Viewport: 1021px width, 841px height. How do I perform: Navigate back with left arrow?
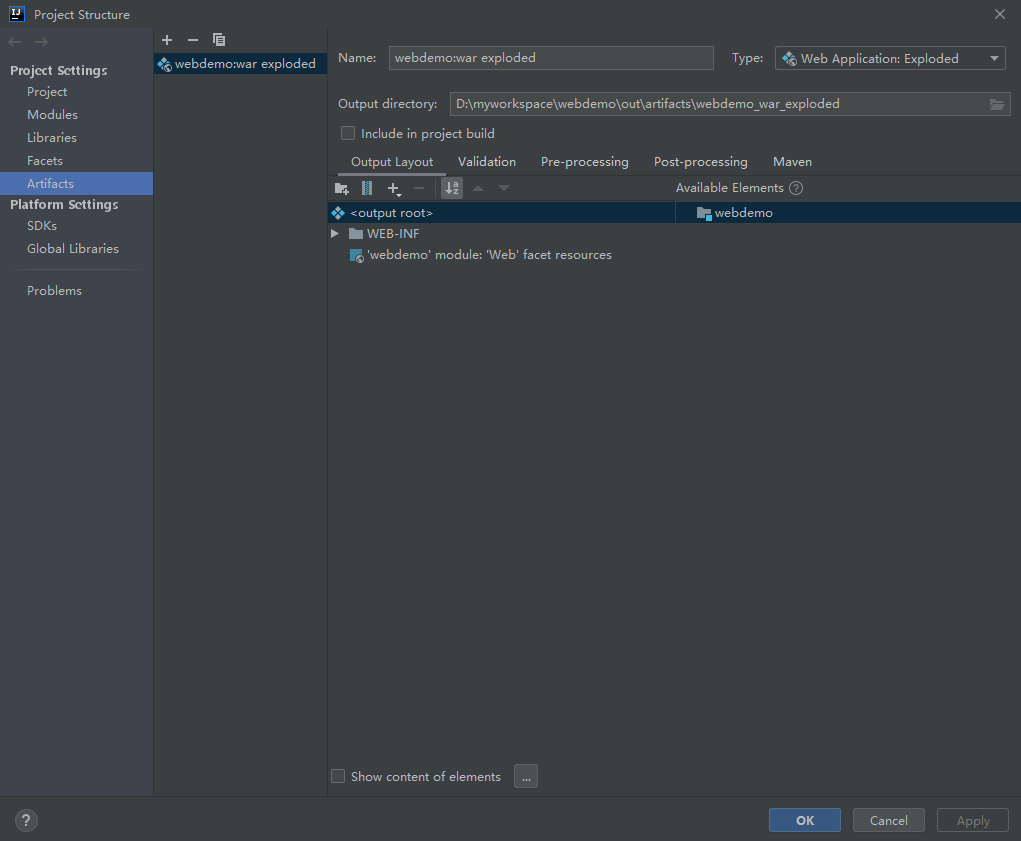point(15,42)
